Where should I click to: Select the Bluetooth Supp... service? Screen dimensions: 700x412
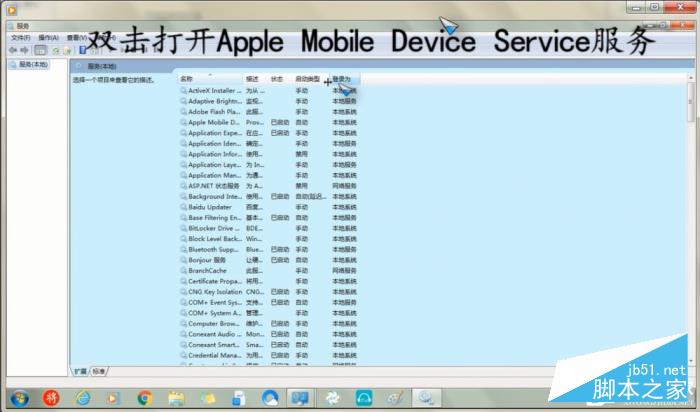click(268, 250)
